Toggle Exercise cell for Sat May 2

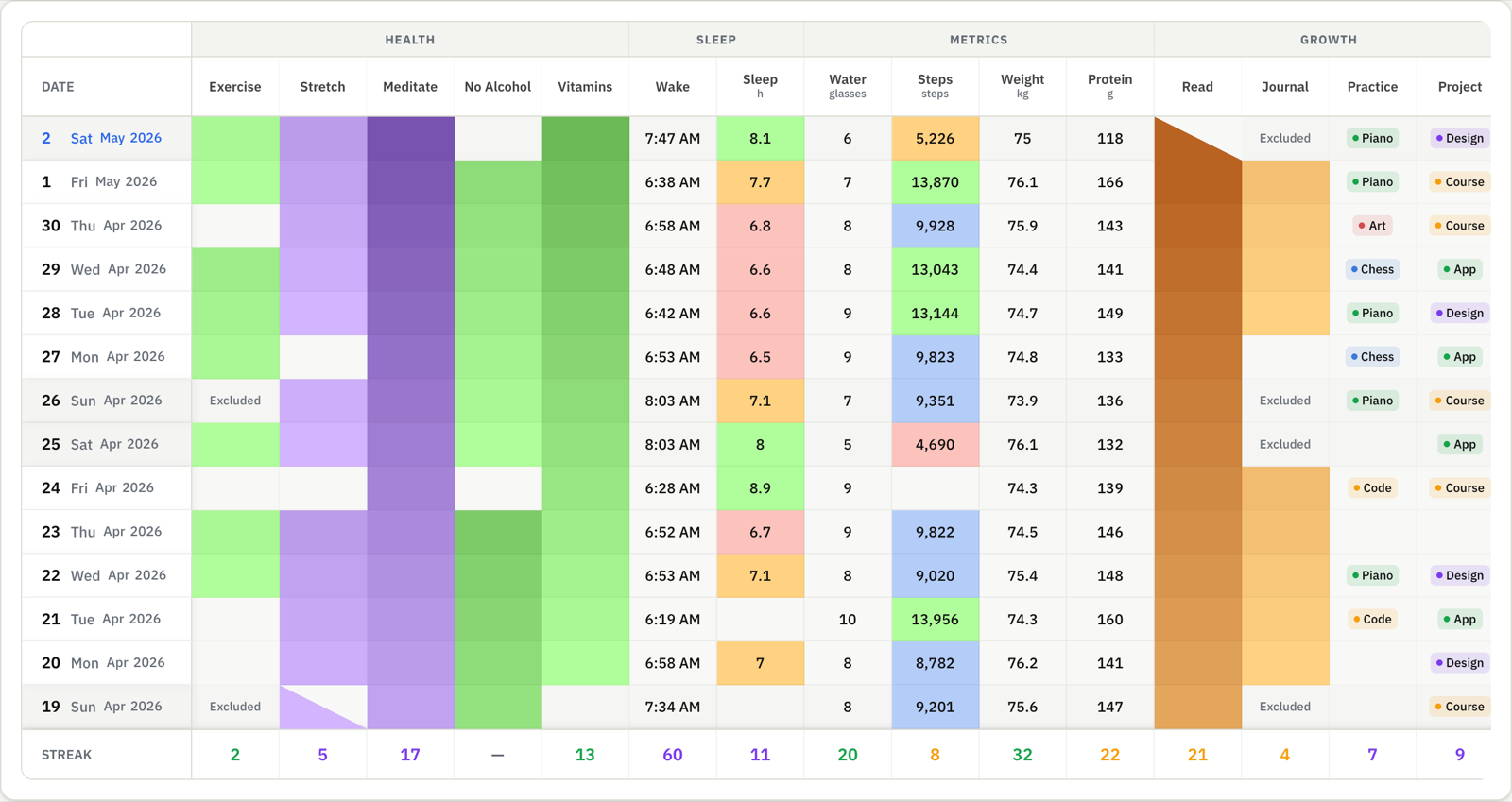click(x=235, y=138)
